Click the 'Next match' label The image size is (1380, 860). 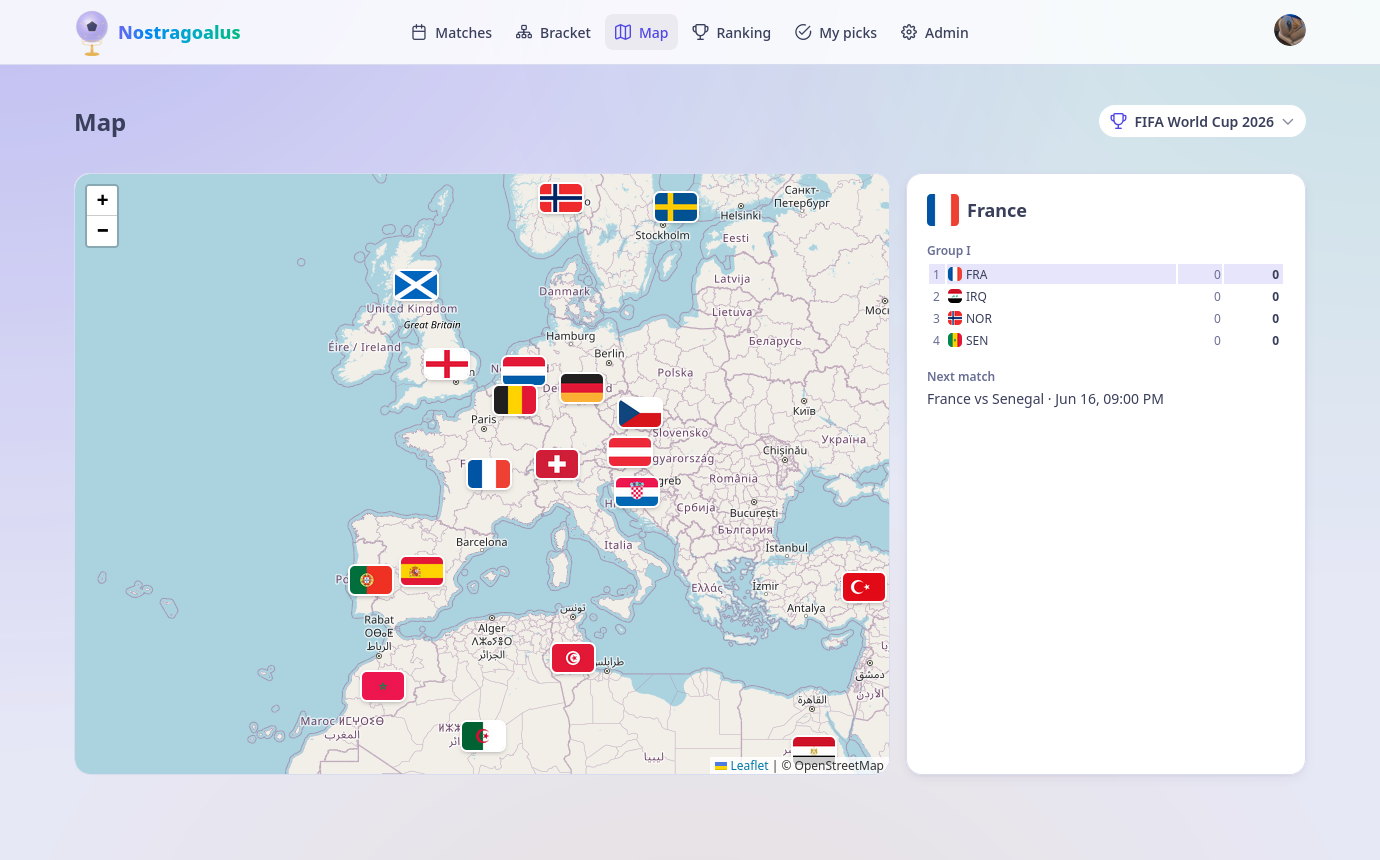961,377
